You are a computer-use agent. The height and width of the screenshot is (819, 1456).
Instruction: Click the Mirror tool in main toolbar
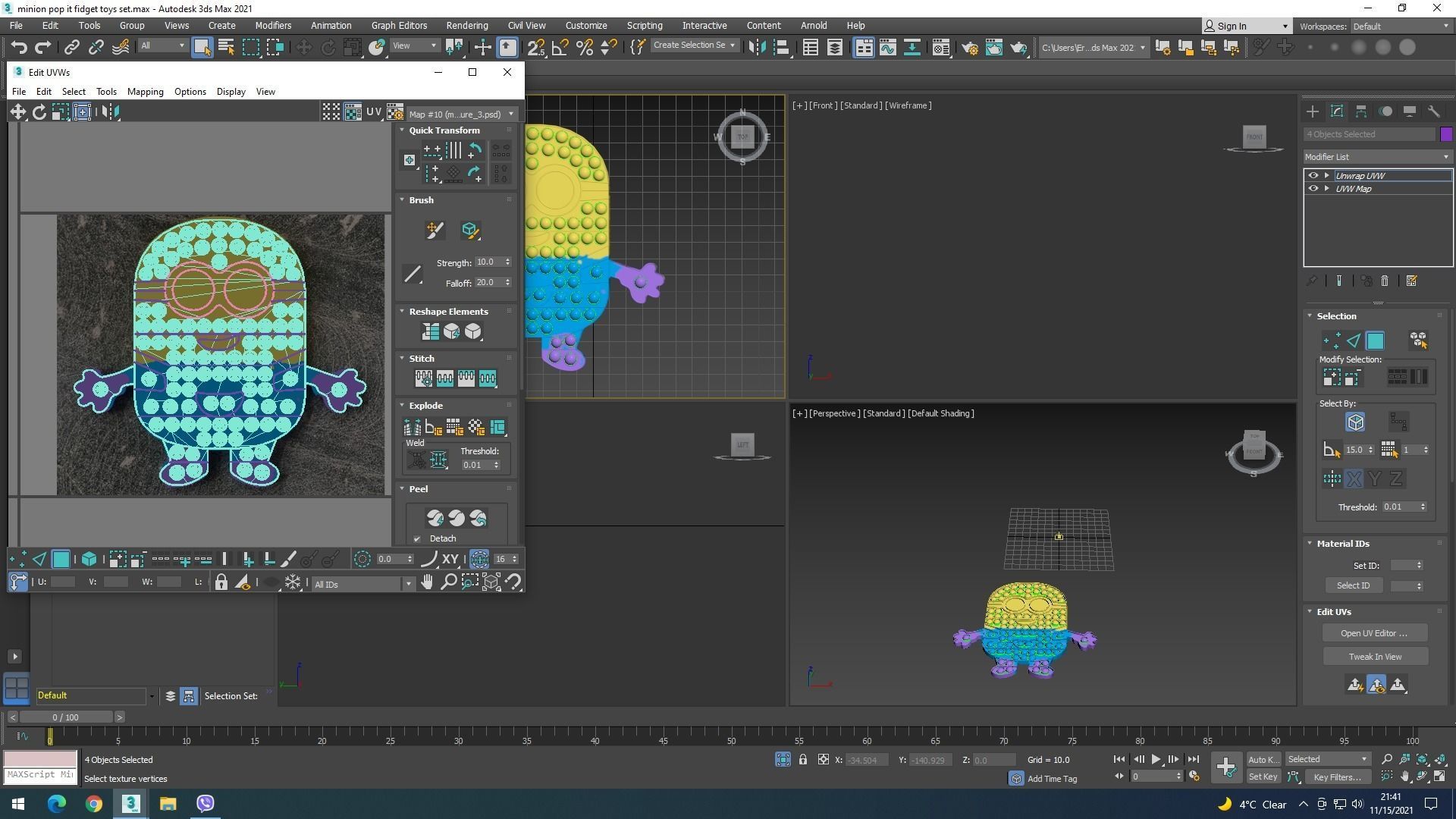click(x=757, y=47)
